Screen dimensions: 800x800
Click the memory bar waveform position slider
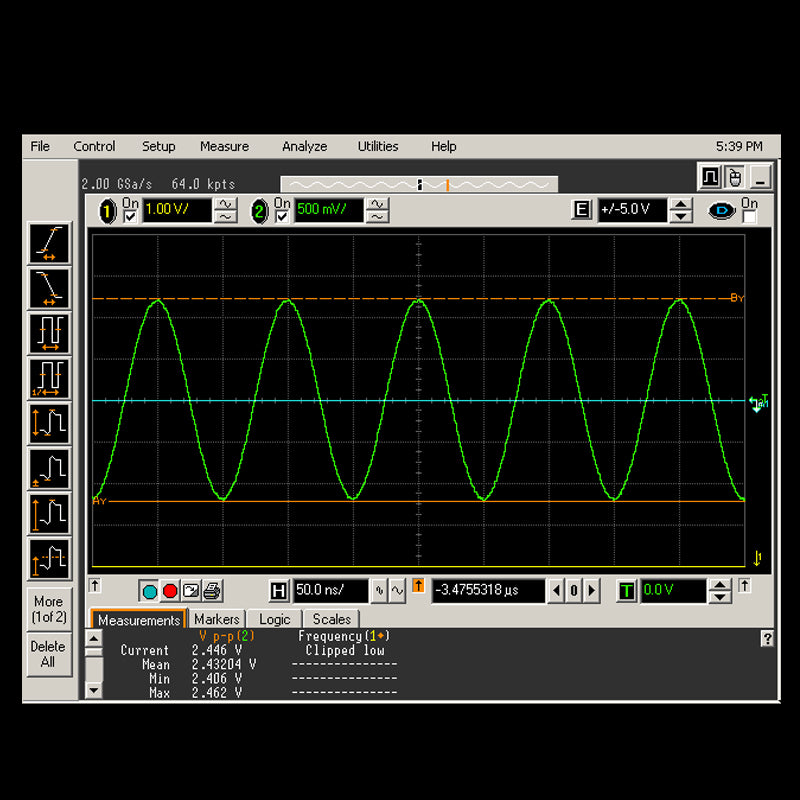(419, 184)
